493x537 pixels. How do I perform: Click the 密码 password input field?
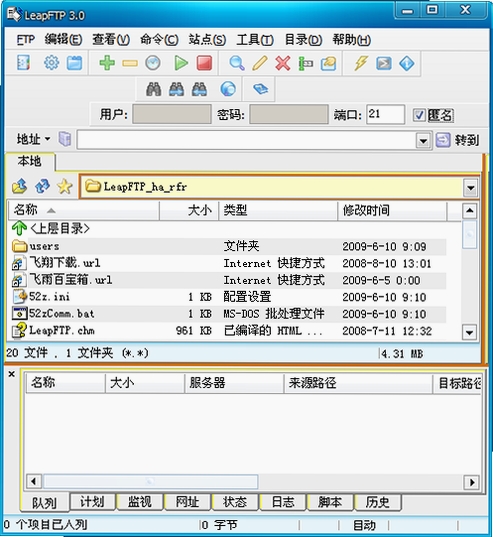[289, 114]
